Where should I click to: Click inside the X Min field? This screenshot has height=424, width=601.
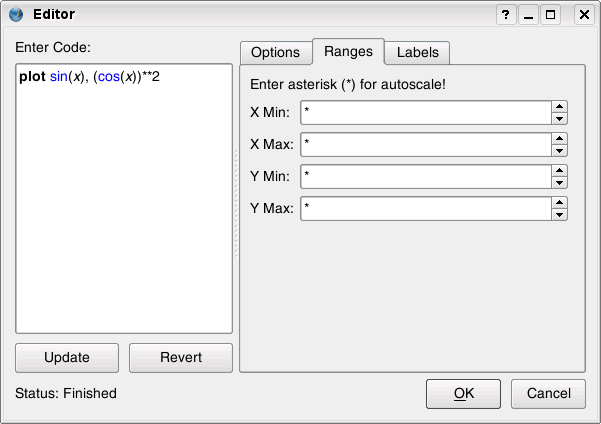point(425,112)
